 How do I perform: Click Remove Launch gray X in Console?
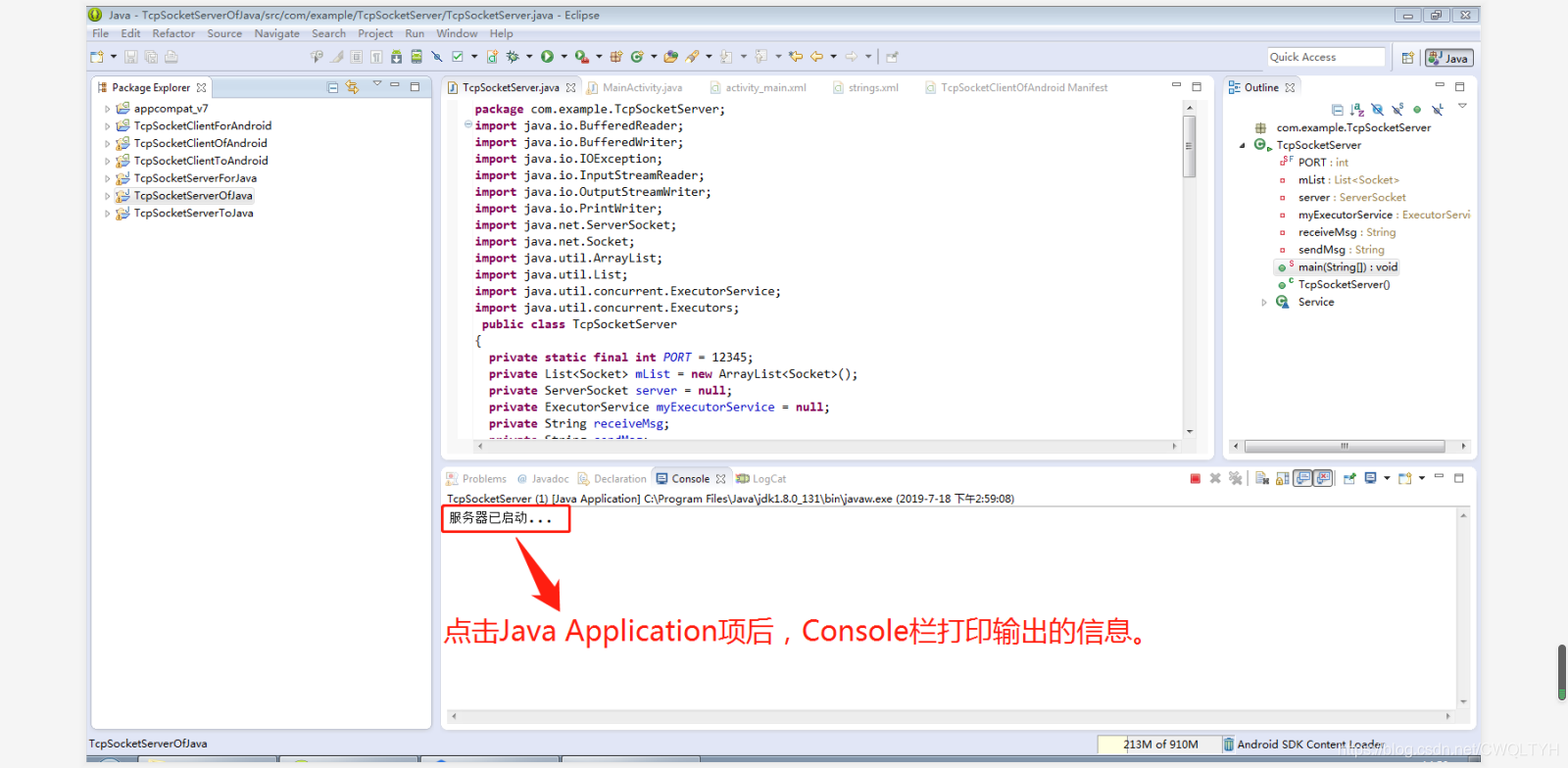(x=1215, y=478)
